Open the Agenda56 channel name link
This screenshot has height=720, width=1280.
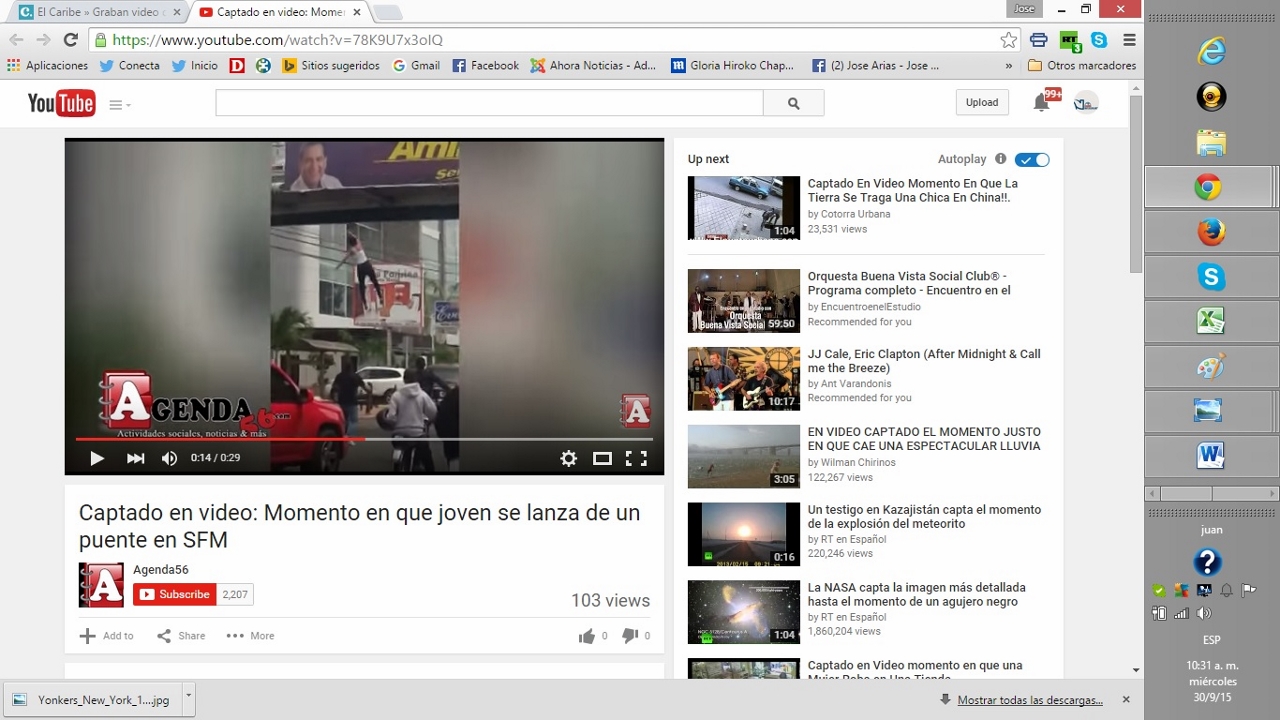tap(160, 570)
